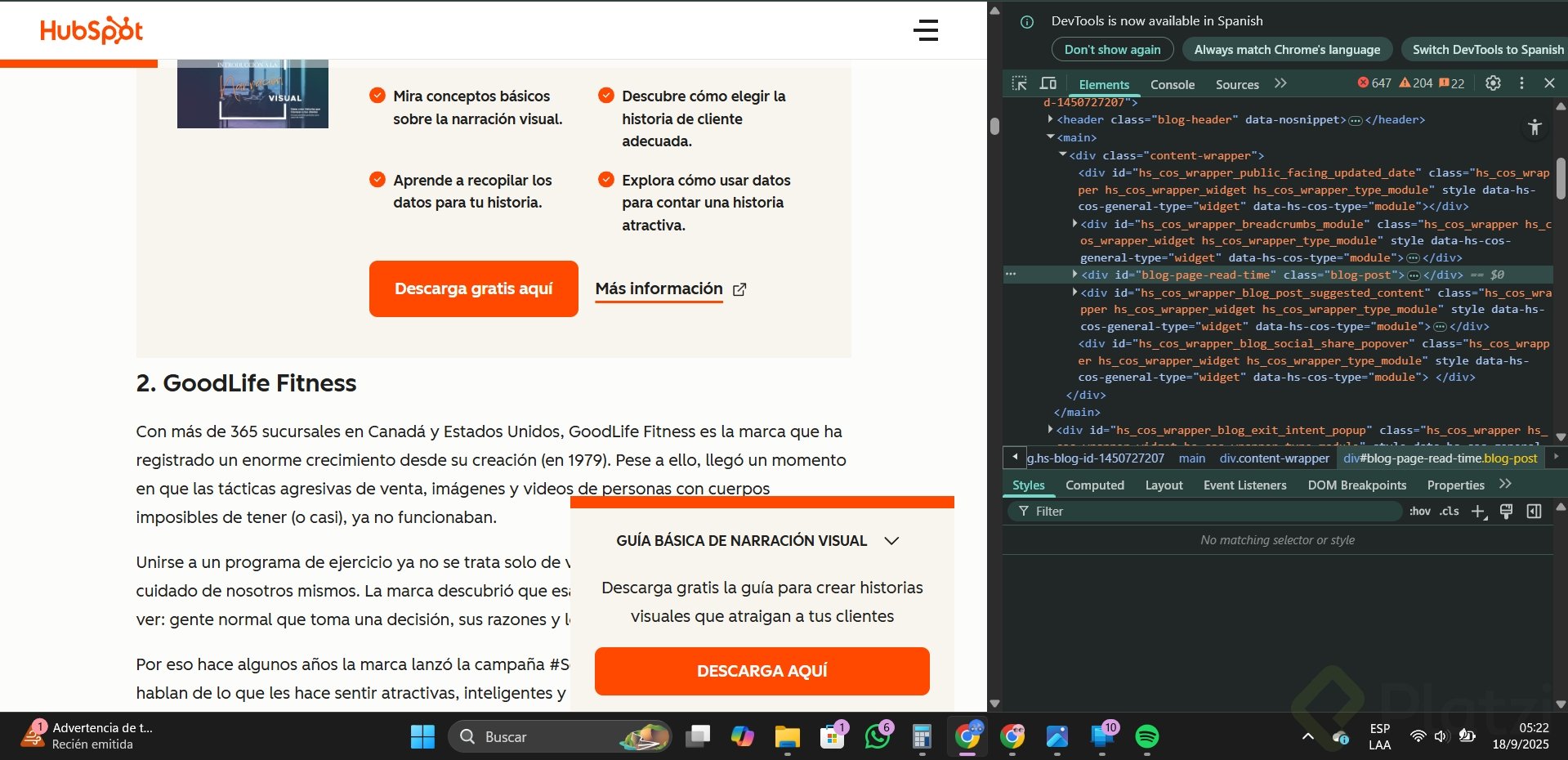This screenshot has height=760, width=1568.
Task: Click the ellipsis actions beside the selected DOM node
Action: [1011, 275]
